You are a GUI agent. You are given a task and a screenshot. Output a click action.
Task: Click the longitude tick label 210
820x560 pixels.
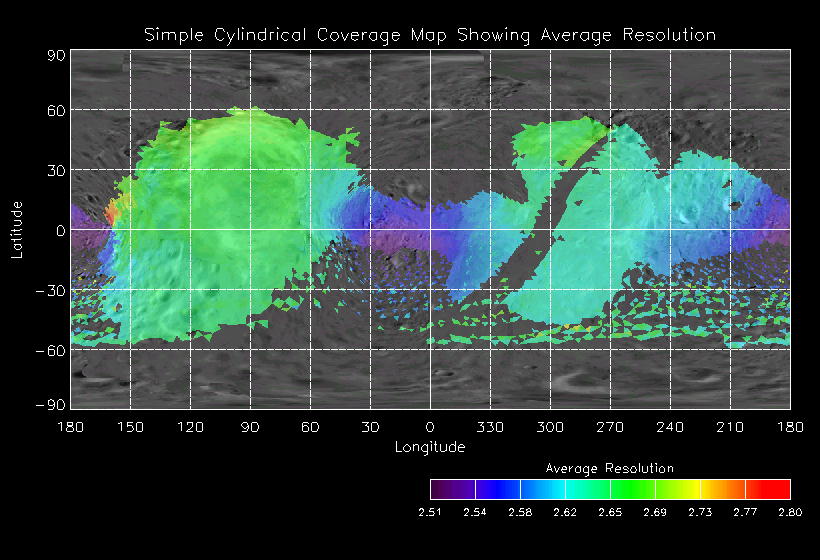click(730, 427)
